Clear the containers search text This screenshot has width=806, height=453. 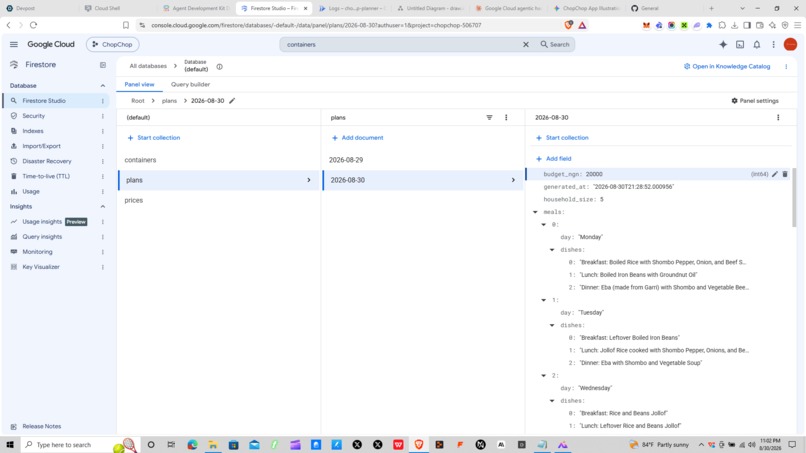[x=526, y=45]
